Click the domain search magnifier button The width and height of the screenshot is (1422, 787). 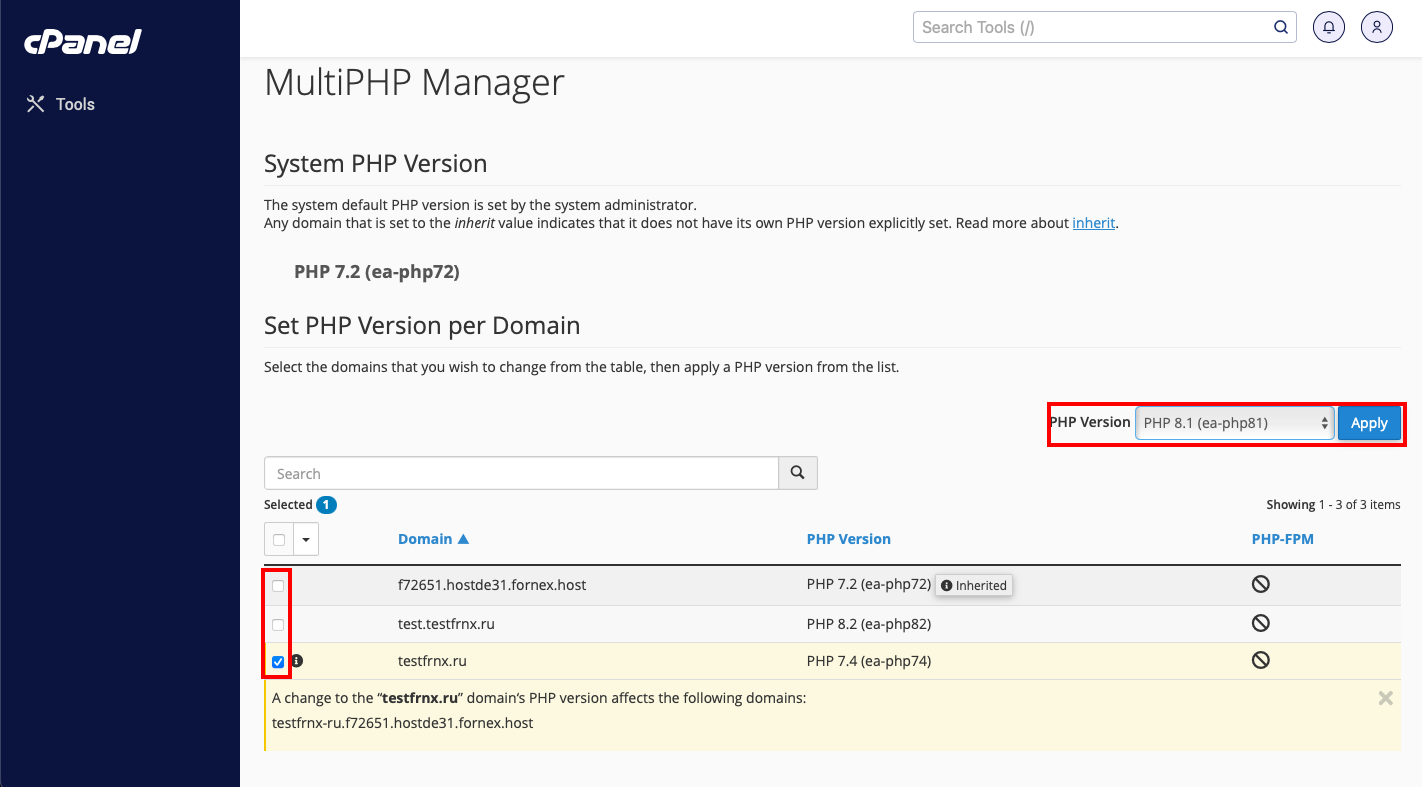798,473
